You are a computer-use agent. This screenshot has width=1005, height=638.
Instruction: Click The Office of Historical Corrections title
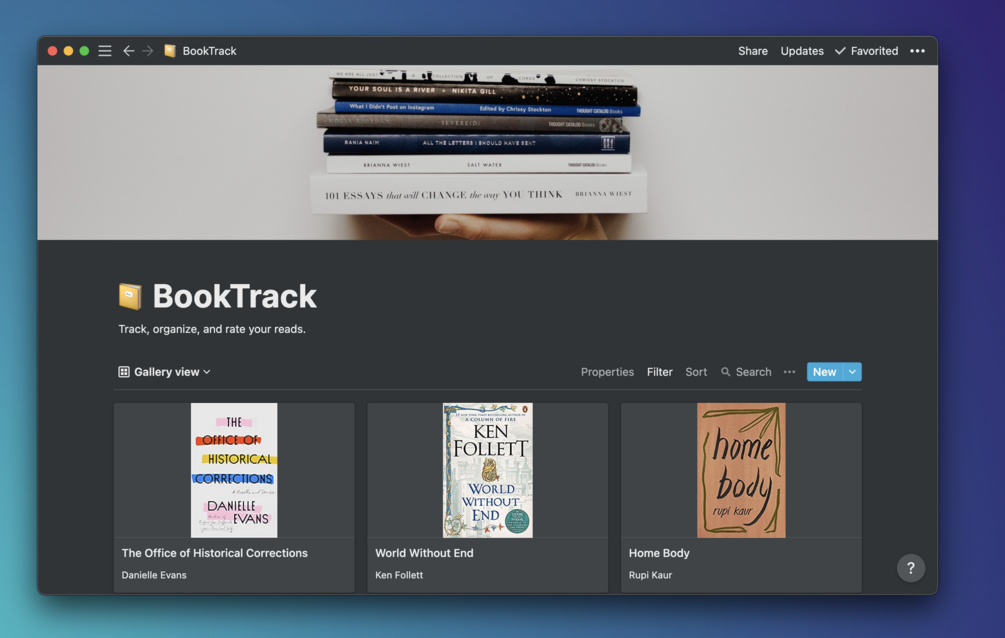215,553
